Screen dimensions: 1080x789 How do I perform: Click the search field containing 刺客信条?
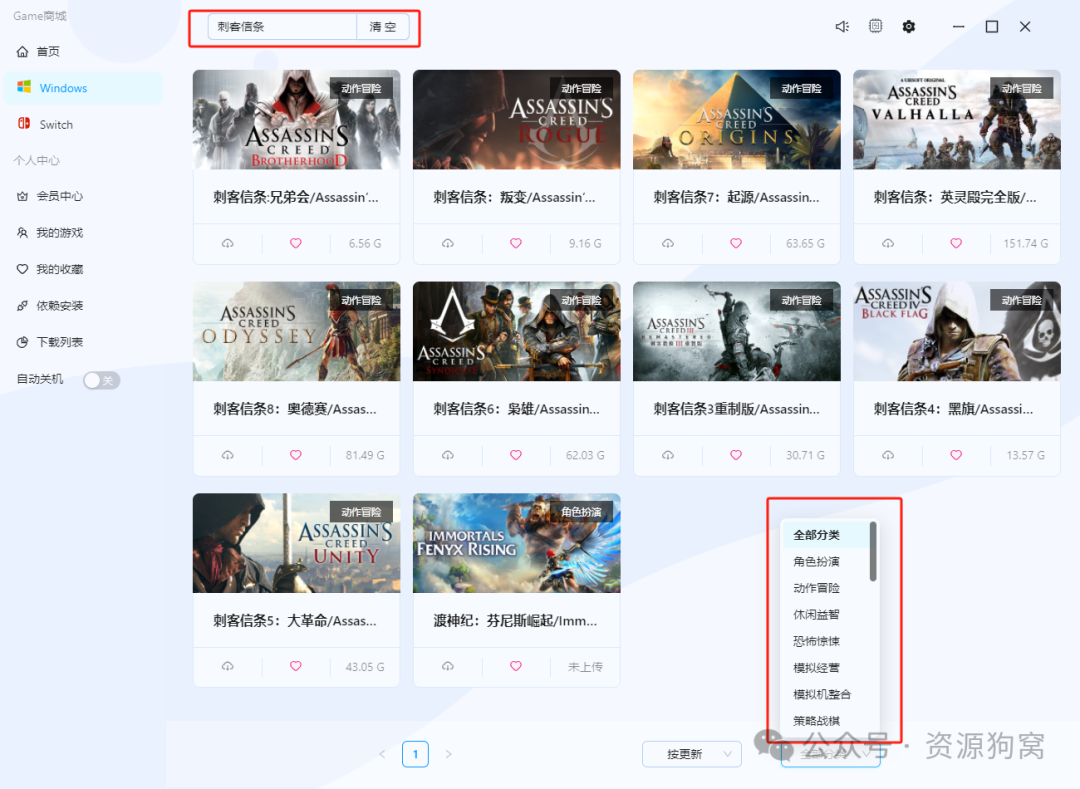tap(282, 27)
